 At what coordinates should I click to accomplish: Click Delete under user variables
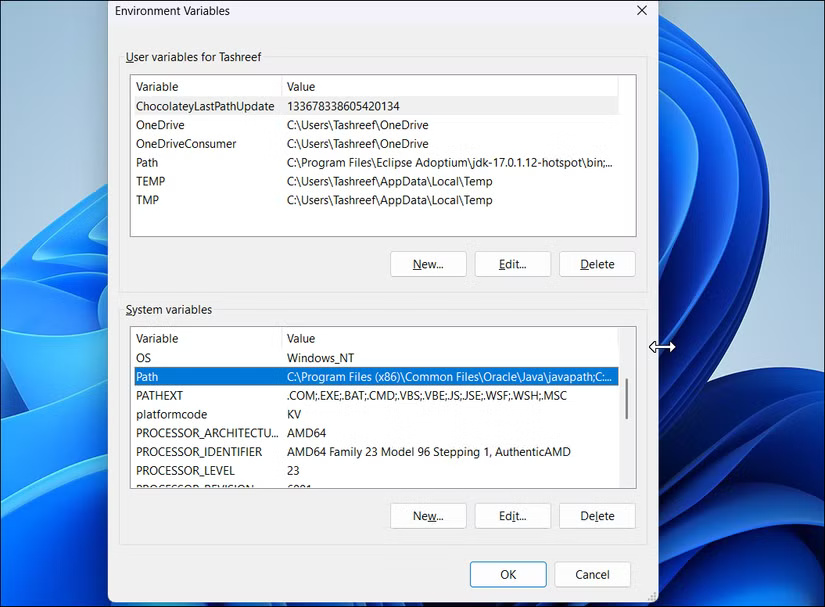click(x=597, y=263)
